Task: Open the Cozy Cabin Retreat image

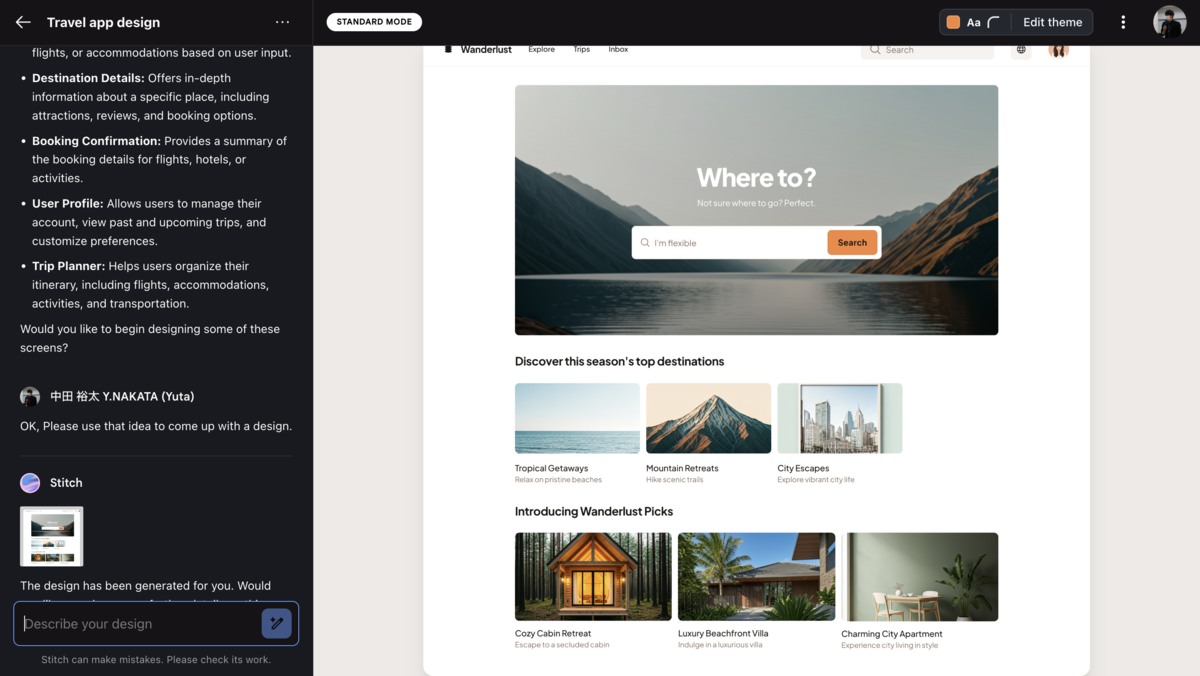Action: tap(593, 576)
